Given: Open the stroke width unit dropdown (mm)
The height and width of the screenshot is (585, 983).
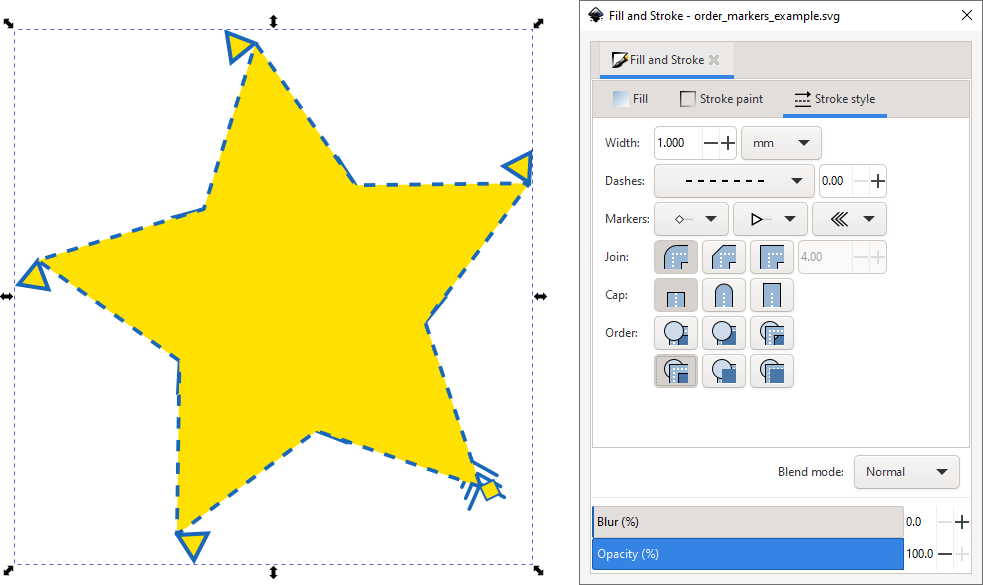Looking at the screenshot, I should (781, 143).
